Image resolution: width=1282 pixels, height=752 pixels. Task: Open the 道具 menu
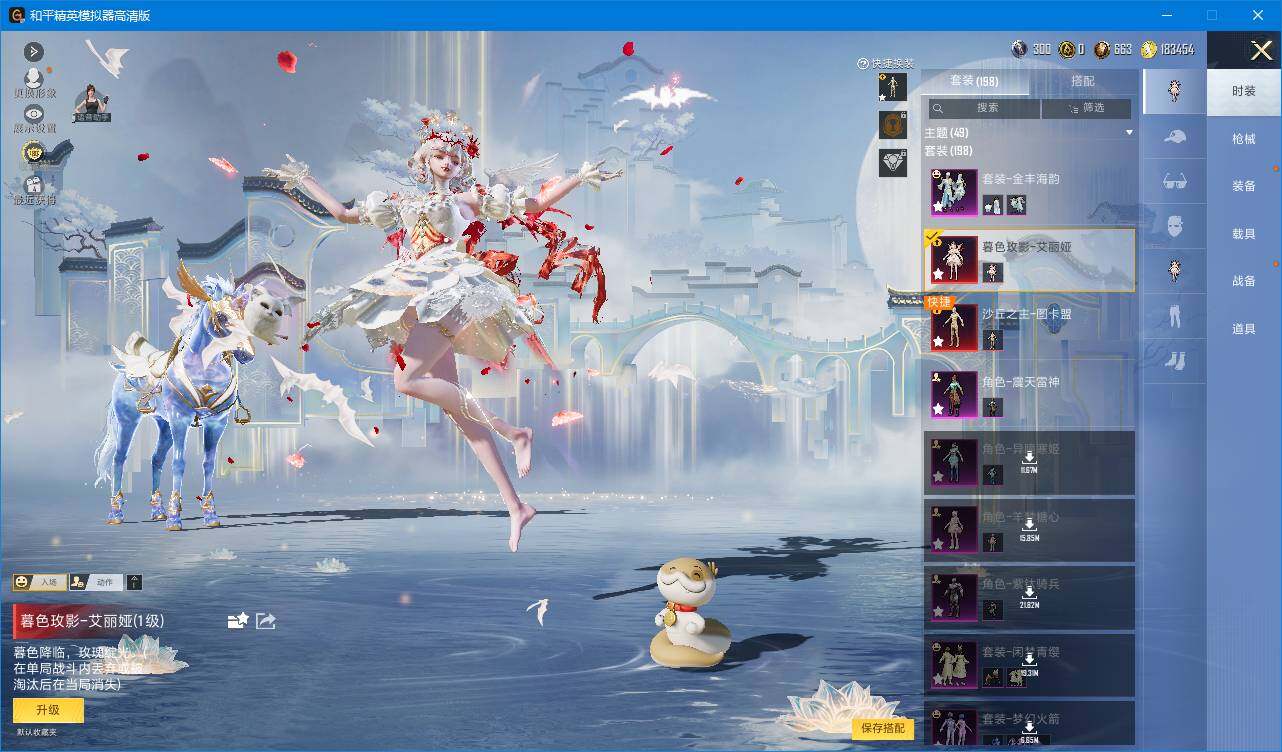click(1244, 329)
